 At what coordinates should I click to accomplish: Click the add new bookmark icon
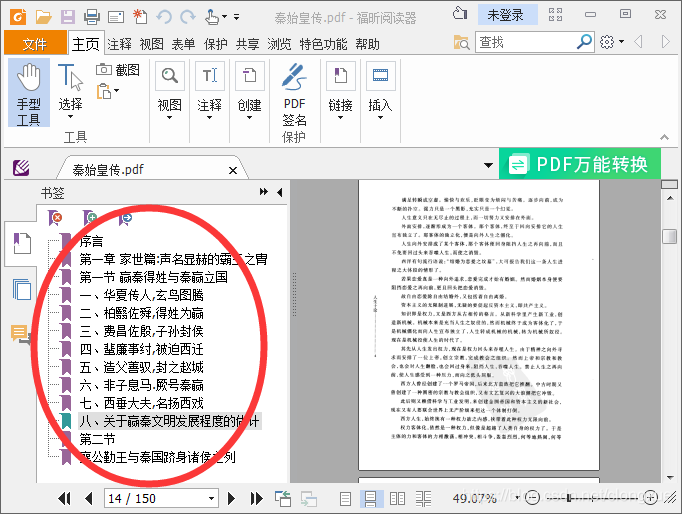click(90, 217)
